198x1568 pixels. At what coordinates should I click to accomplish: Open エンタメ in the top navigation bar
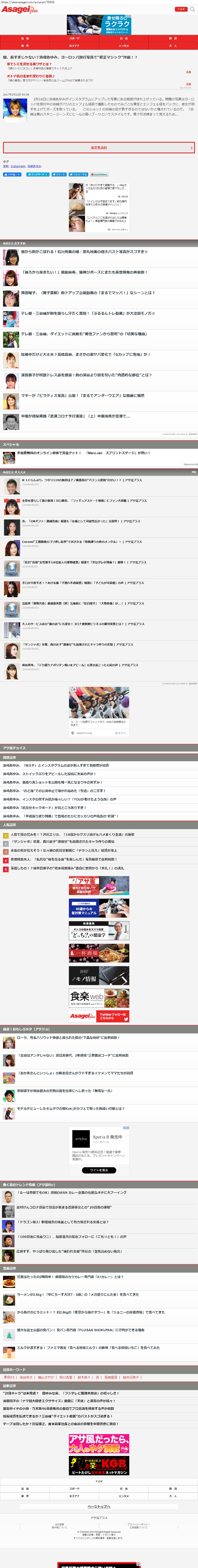124,46
